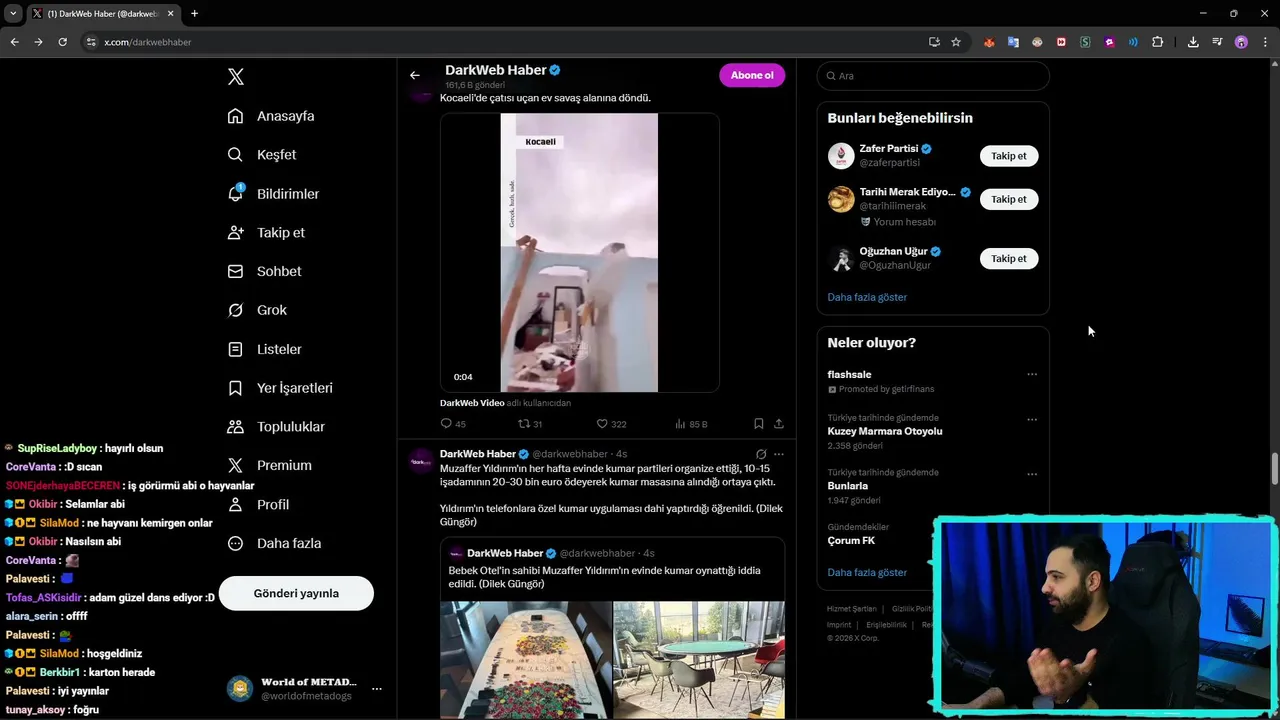Close the DarkWeb Haber browser tab
The height and width of the screenshot is (720, 1280).
[x=171, y=14]
